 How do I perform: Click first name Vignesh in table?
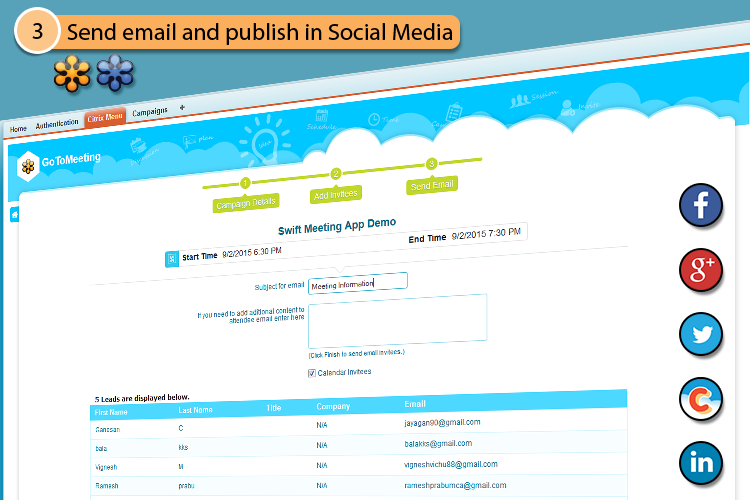click(x=106, y=467)
